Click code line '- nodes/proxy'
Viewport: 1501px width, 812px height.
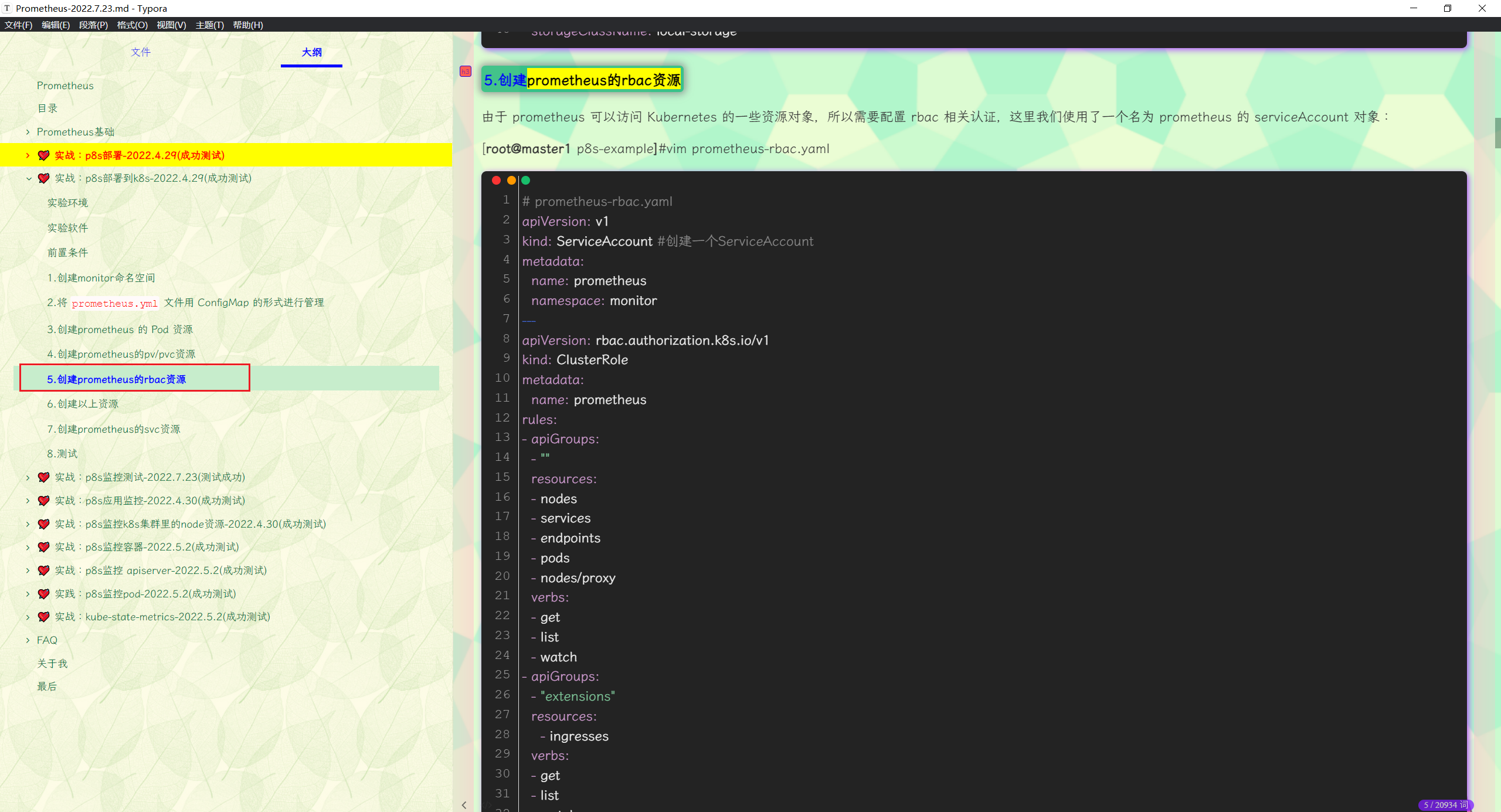coord(573,578)
